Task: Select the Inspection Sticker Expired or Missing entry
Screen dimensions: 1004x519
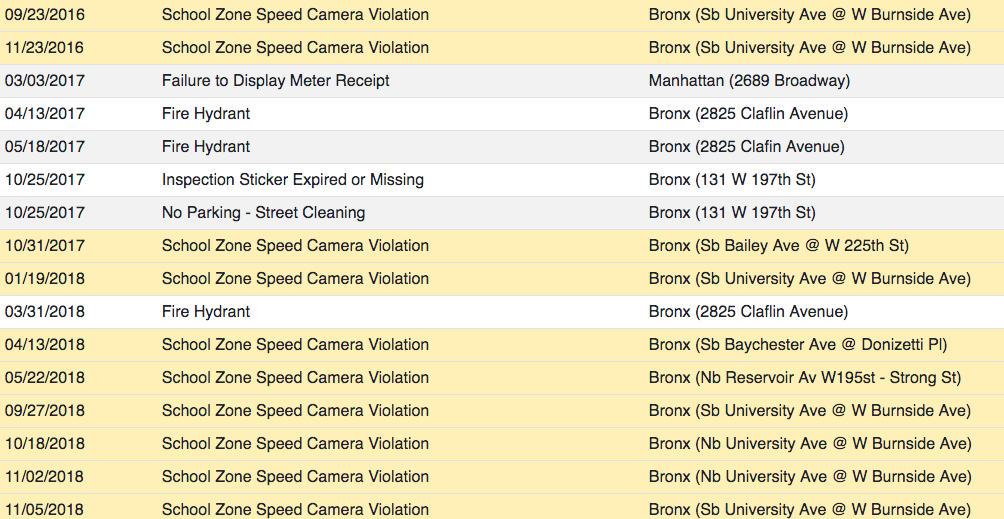Action: (x=293, y=180)
